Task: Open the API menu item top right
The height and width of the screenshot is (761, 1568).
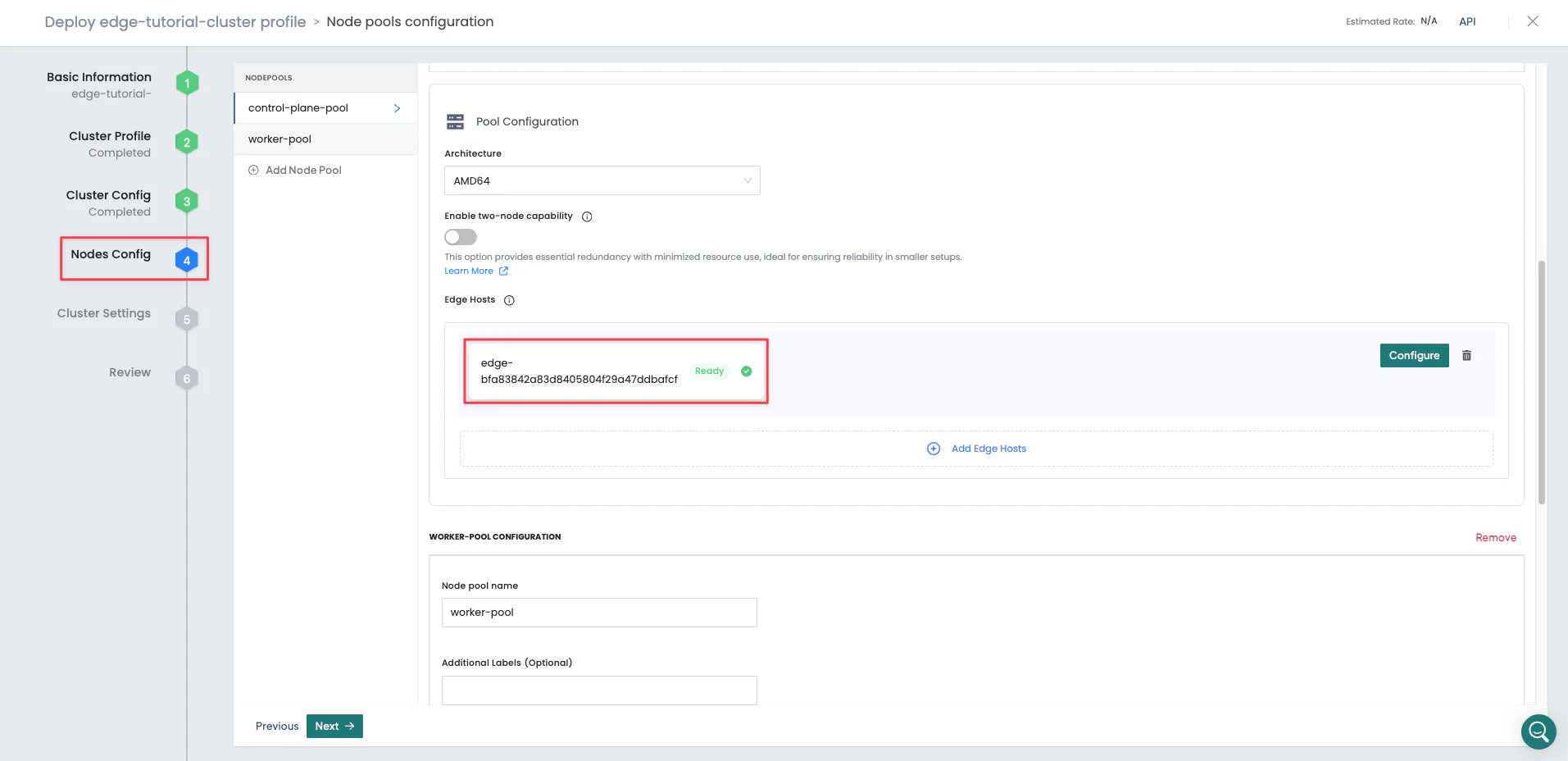Action: coord(1467,21)
